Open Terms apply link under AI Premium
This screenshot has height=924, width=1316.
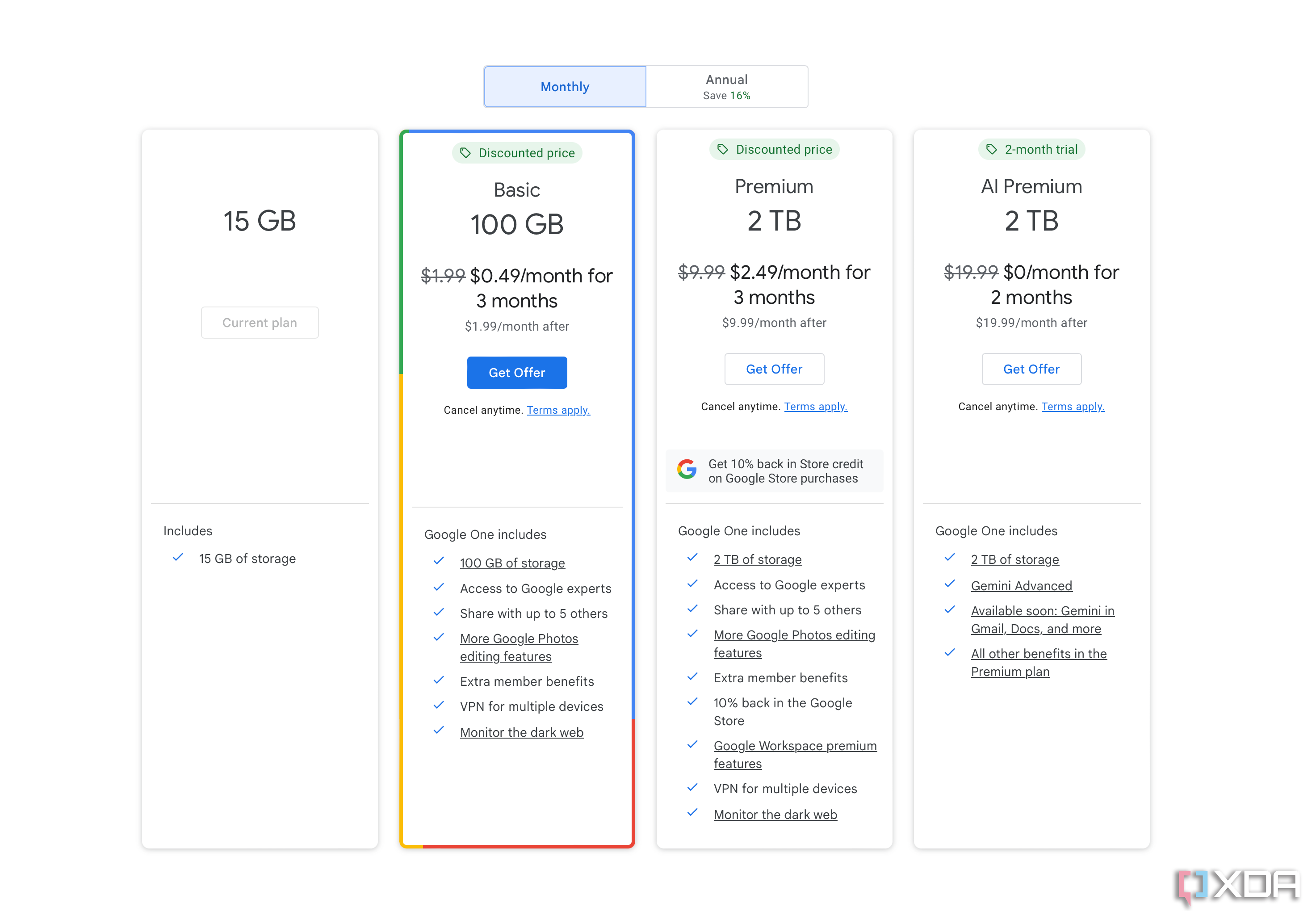coord(1073,407)
